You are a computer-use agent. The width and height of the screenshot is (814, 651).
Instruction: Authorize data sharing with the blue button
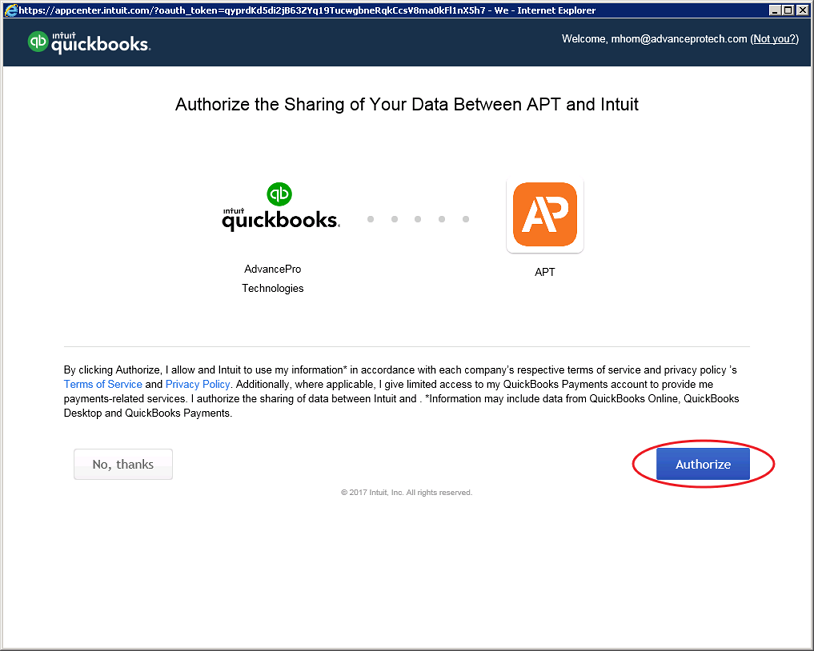pyautogui.click(x=703, y=464)
